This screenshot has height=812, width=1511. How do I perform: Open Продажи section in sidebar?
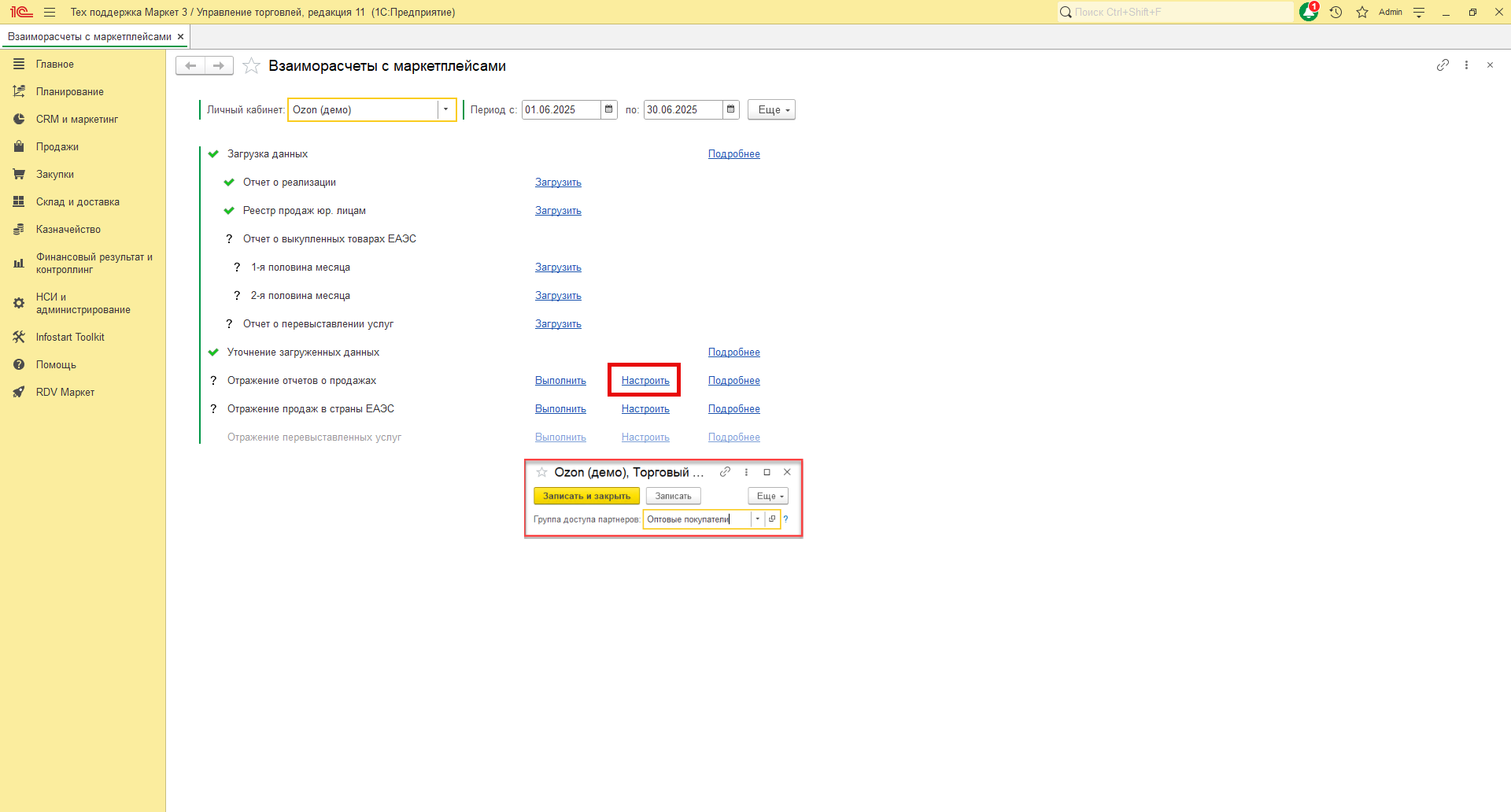(57, 147)
